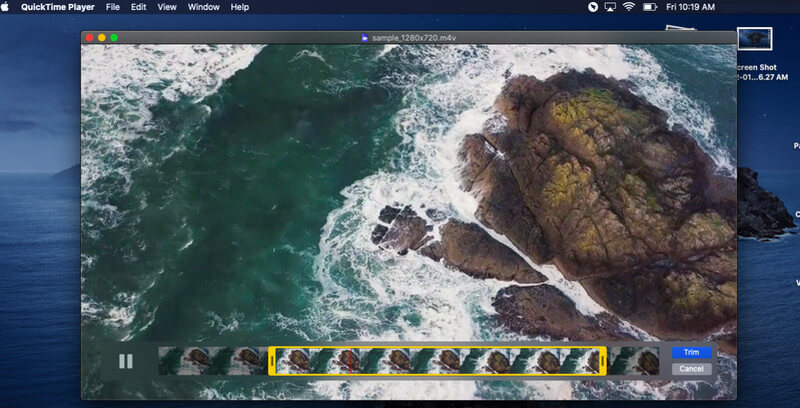The width and height of the screenshot is (800, 408).
Task: Click the AirPlay icon in menu bar
Action: [610, 7]
